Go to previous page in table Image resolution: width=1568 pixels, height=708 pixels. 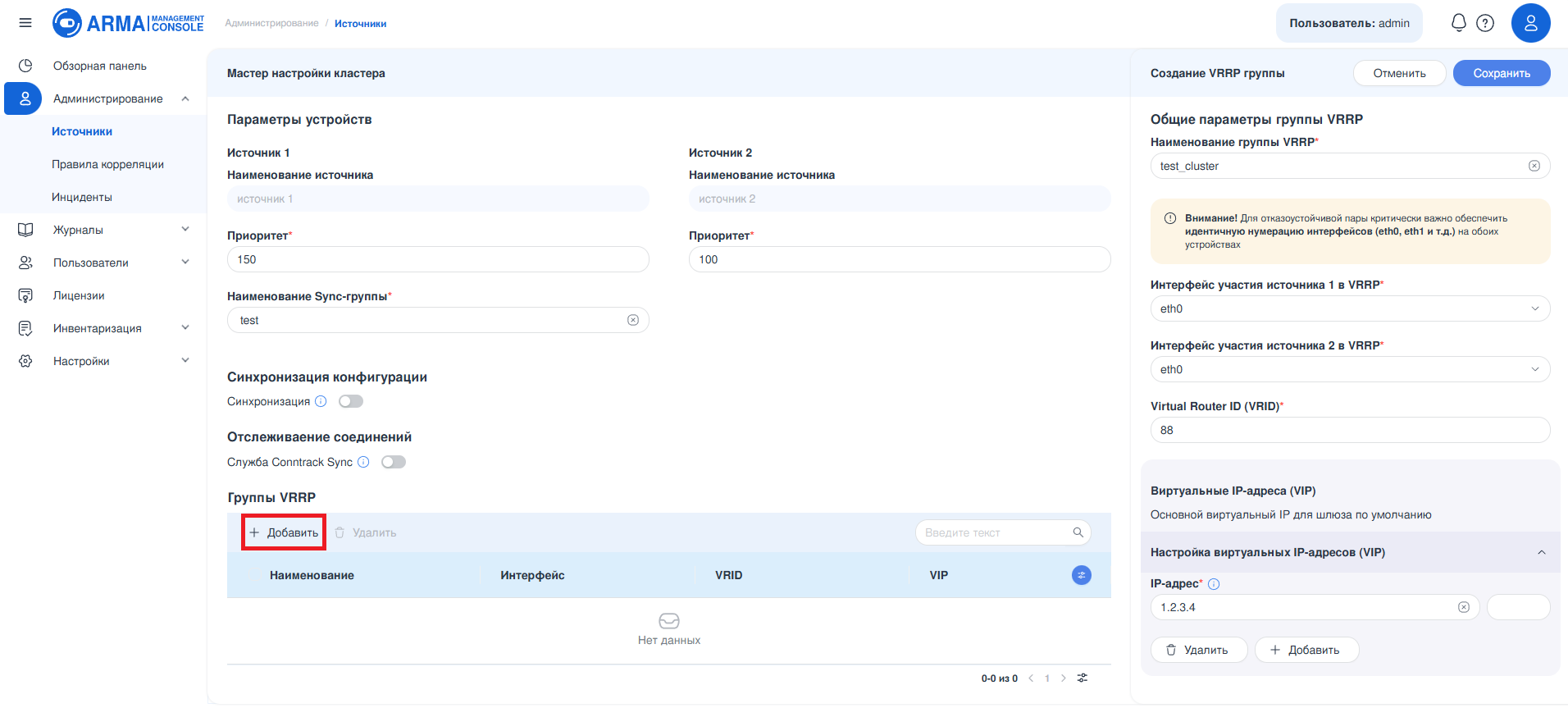[1031, 678]
